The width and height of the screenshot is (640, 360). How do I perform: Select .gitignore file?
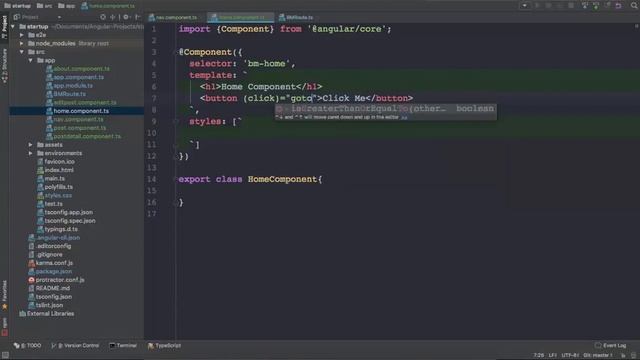(45, 255)
